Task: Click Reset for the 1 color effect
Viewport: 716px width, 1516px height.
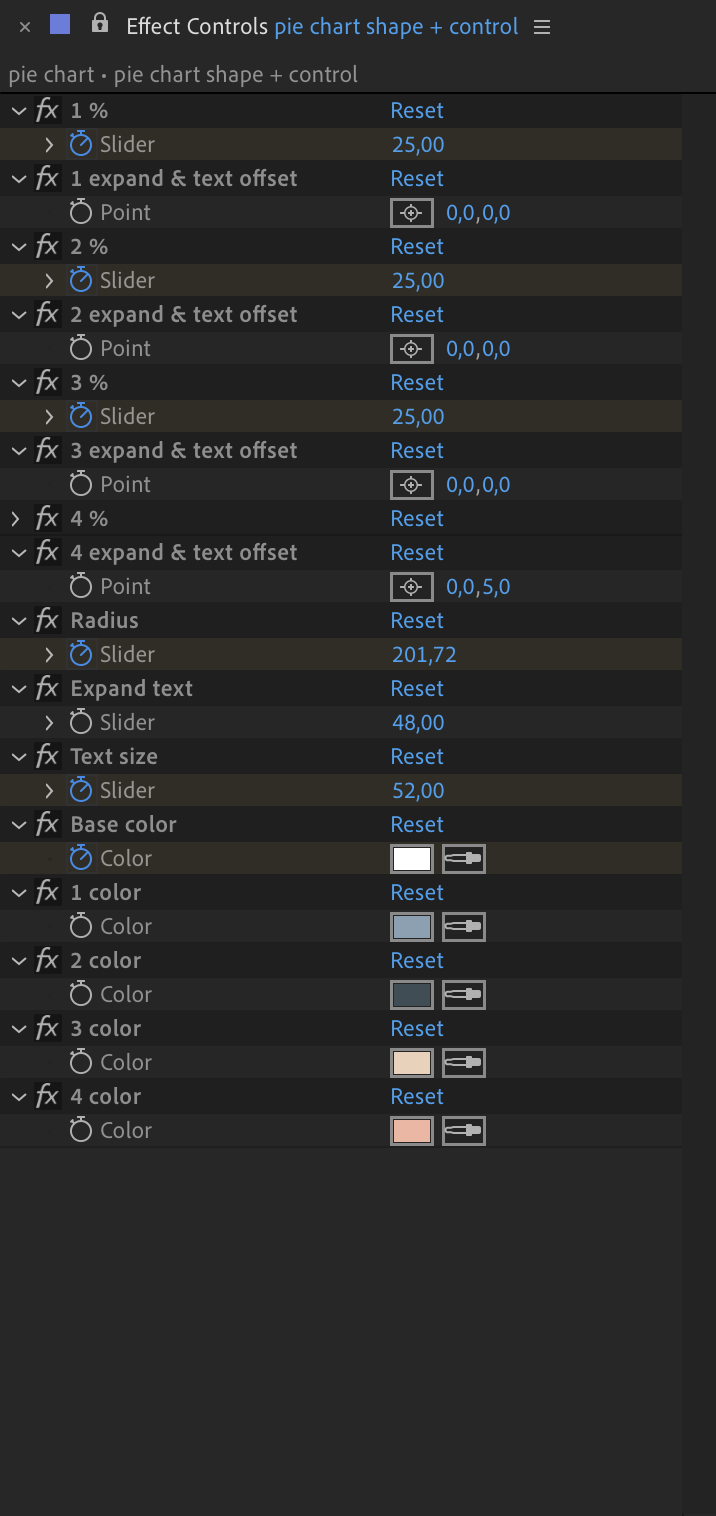Action: (x=417, y=892)
